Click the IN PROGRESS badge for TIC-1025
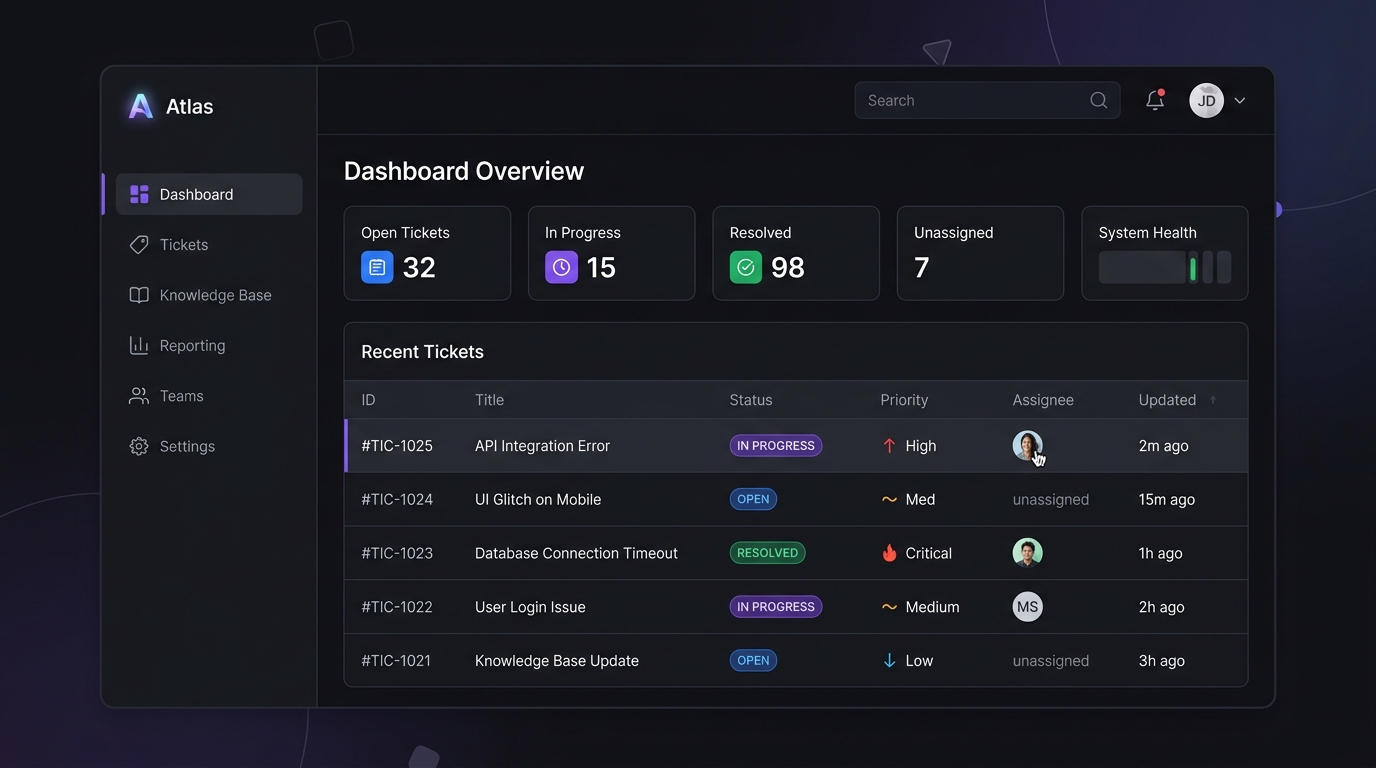 pyautogui.click(x=776, y=446)
